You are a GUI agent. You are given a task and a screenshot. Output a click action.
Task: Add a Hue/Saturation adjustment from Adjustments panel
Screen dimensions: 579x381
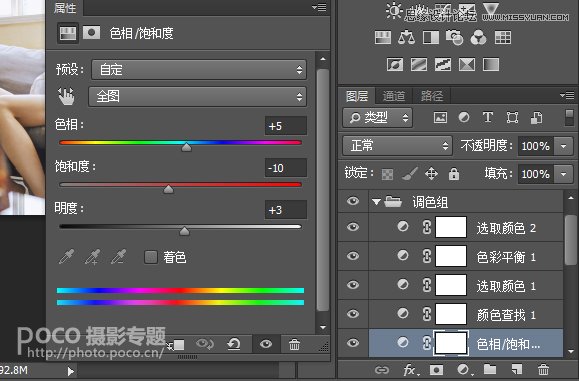tap(383, 37)
